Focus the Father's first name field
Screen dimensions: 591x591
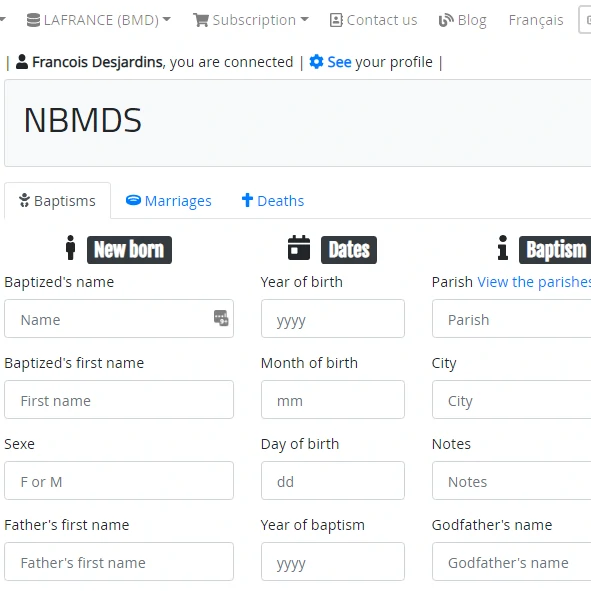[119, 562]
